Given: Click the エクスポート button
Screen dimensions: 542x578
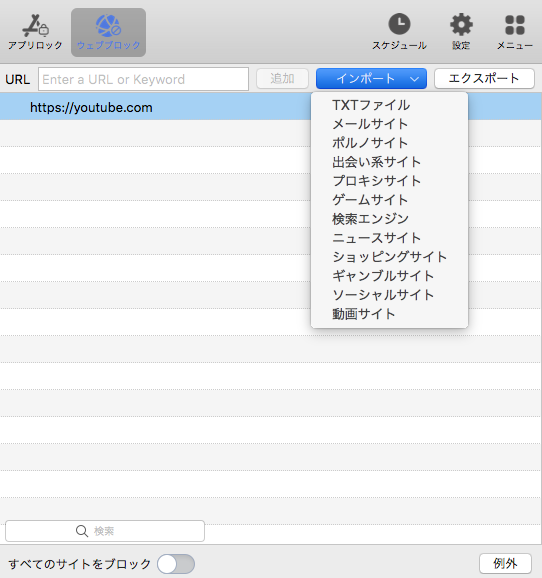Looking at the screenshot, I should [484, 79].
